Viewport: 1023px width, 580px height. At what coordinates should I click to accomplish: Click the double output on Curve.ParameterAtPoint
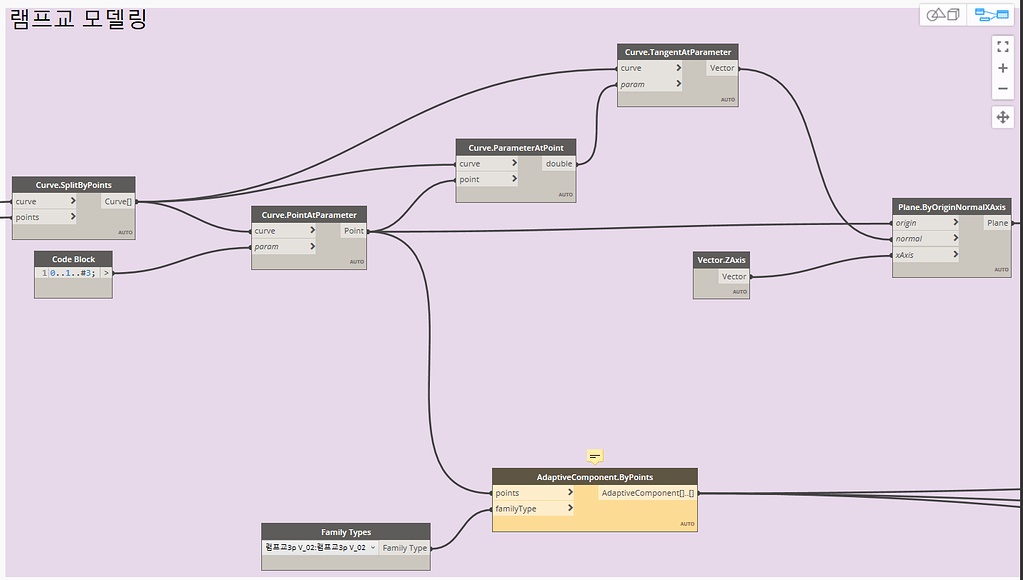tap(558, 163)
